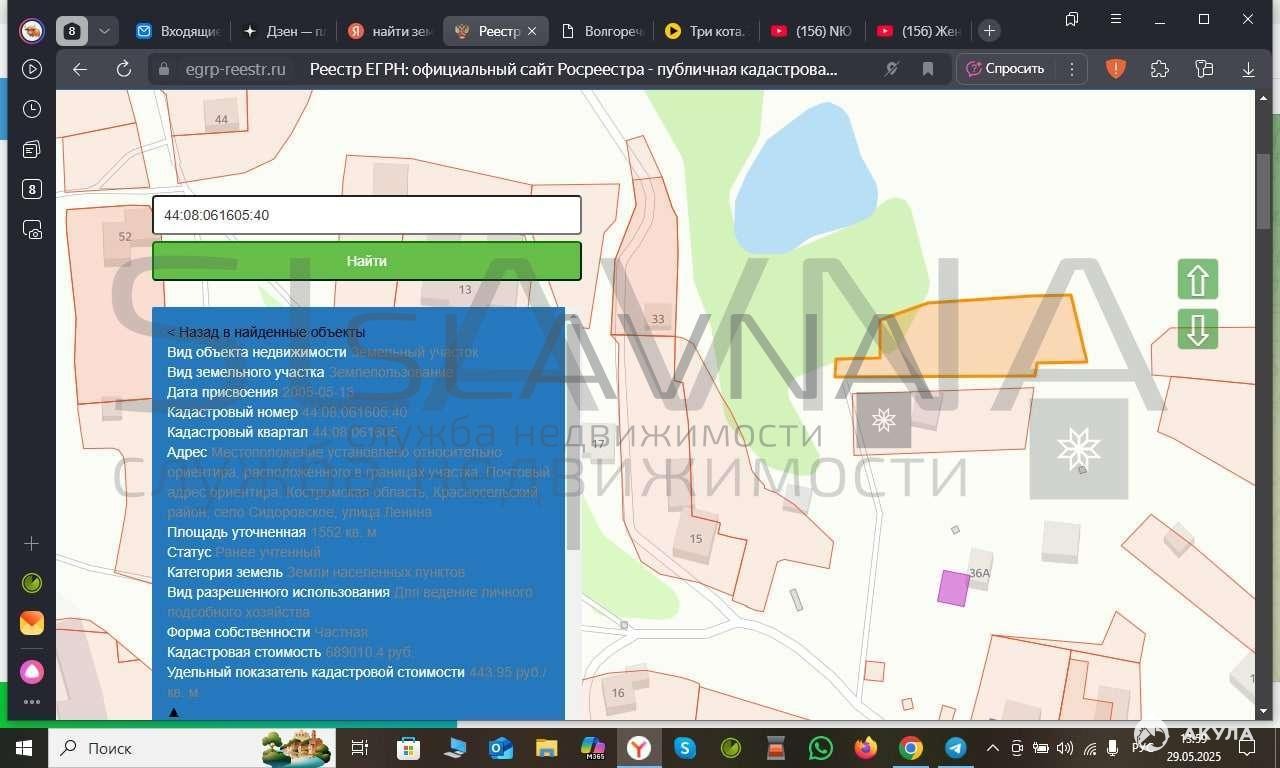This screenshot has height=768, width=1280.
Task: Open the browser history clock icon in sidebar
Action: pos(32,109)
